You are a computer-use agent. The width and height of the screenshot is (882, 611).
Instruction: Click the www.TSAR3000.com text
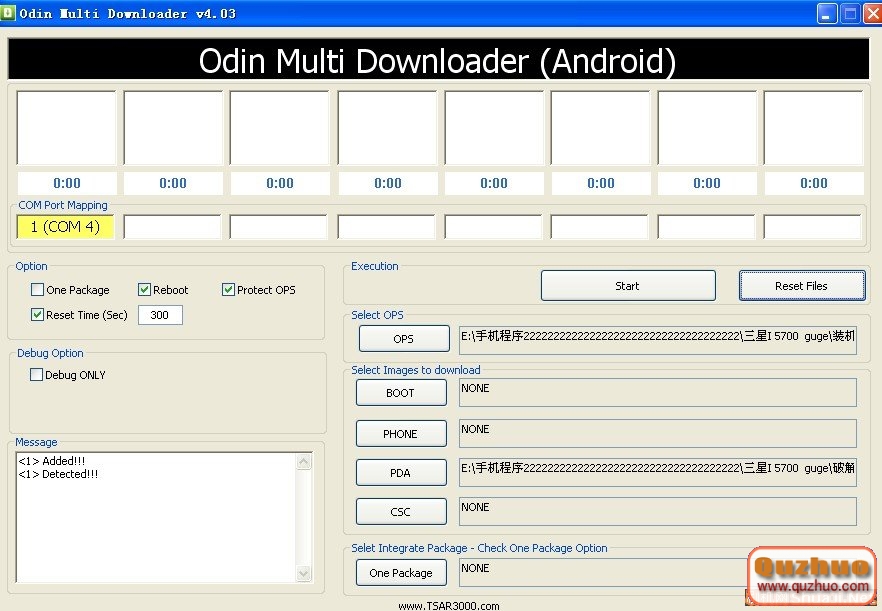click(449, 606)
